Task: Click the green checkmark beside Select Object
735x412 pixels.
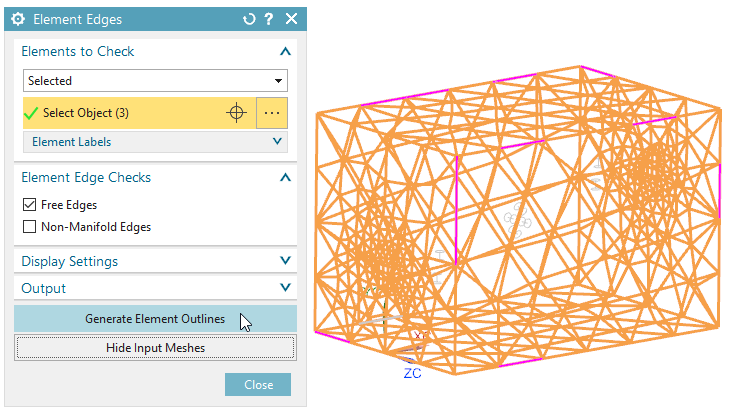Action: (x=31, y=113)
